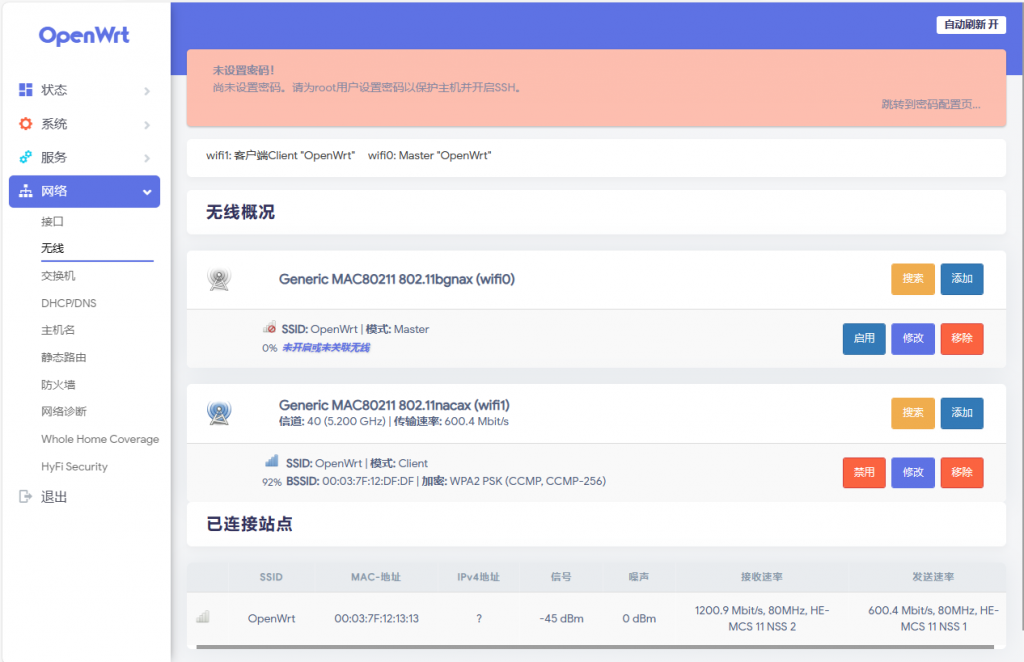Click 移除 remove button for Master network
This screenshot has width=1024, height=662.
coord(961,338)
